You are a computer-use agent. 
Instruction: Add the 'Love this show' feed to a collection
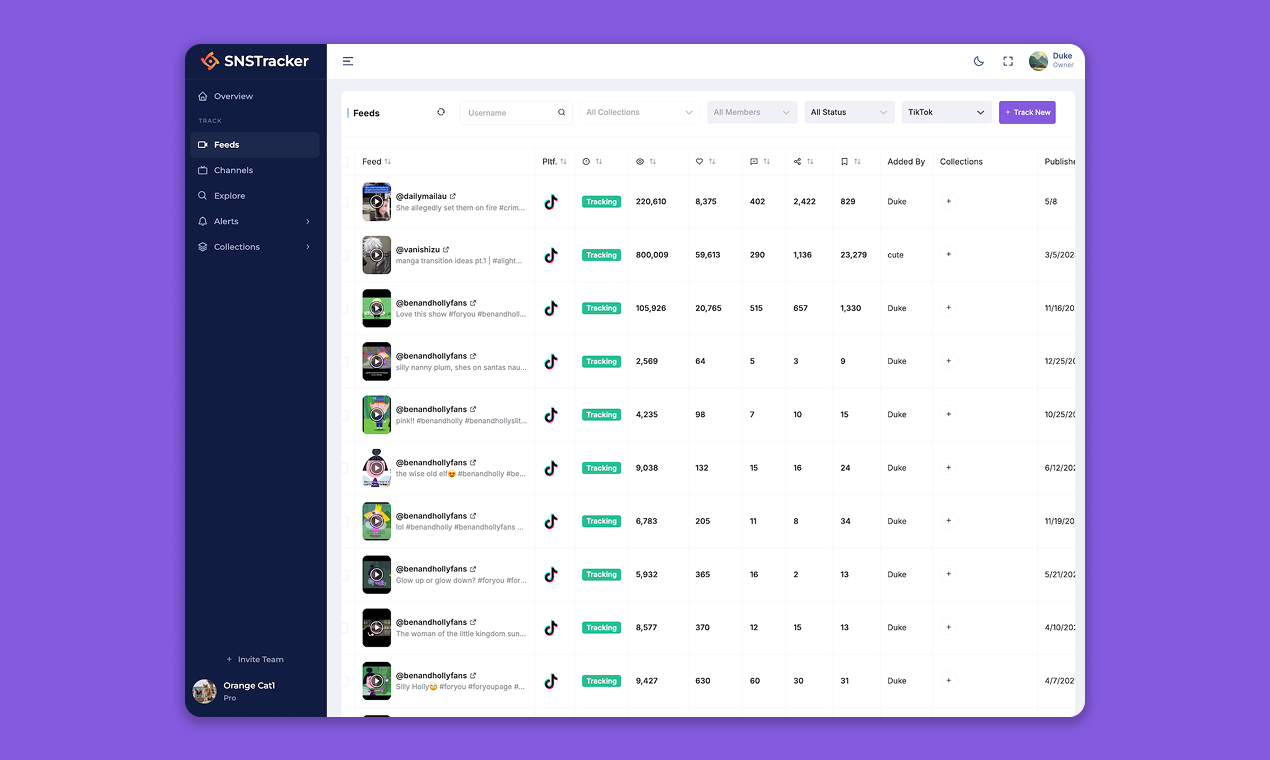tap(949, 308)
